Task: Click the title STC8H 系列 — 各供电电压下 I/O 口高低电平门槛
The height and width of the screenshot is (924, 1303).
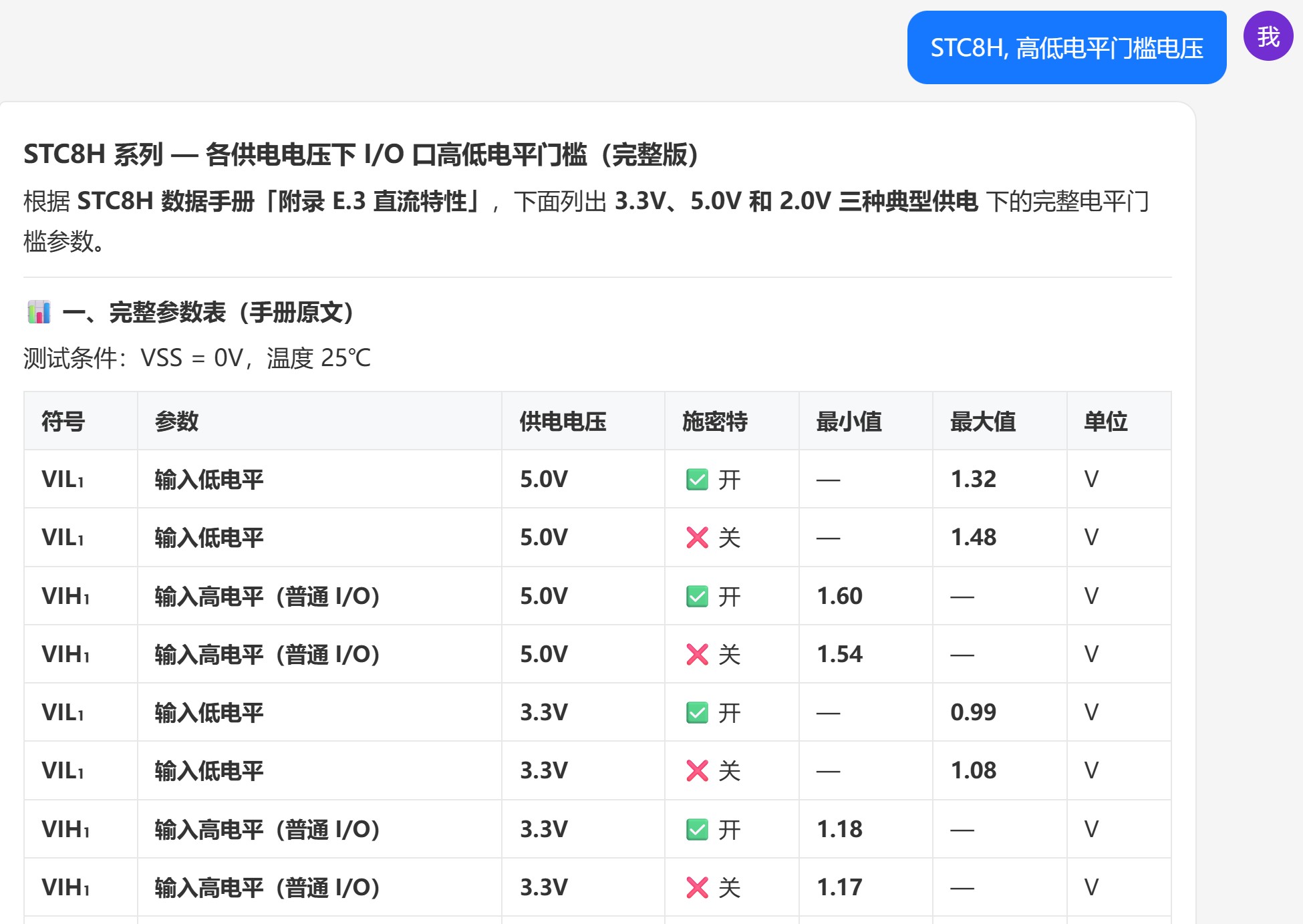Action: pos(361,154)
